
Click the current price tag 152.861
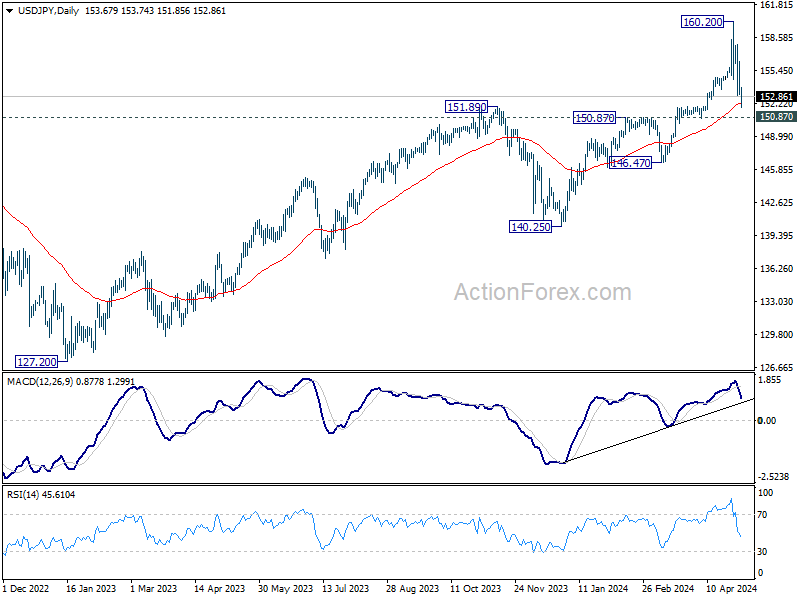point(777,96)
